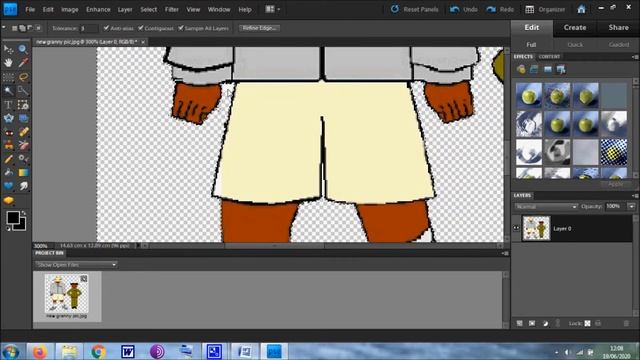Screen dimensions: 640x360
Task: Open the tool preset dropdown in options bar
Action: [x=4, y=28]
